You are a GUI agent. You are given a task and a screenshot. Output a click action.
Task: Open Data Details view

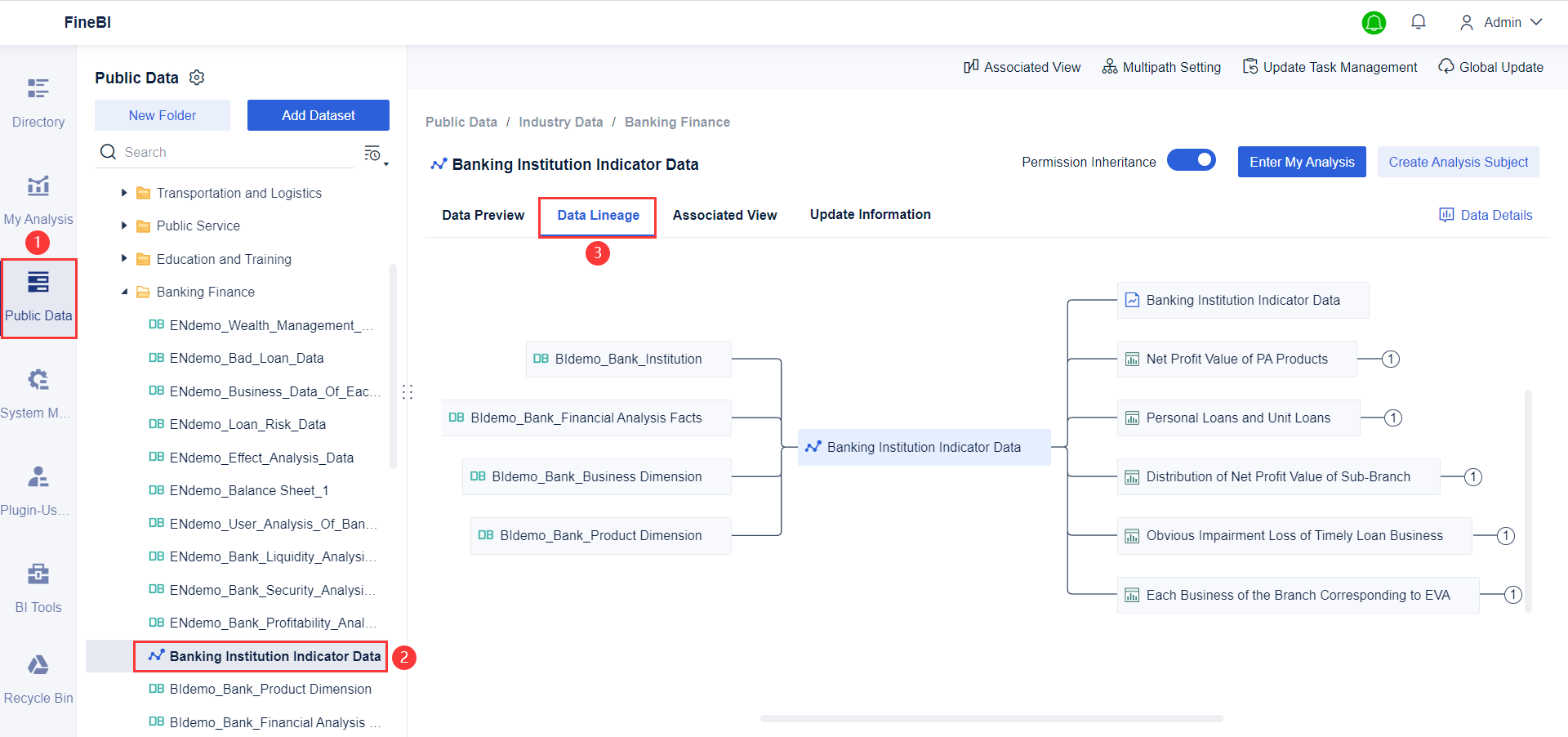1486,215
